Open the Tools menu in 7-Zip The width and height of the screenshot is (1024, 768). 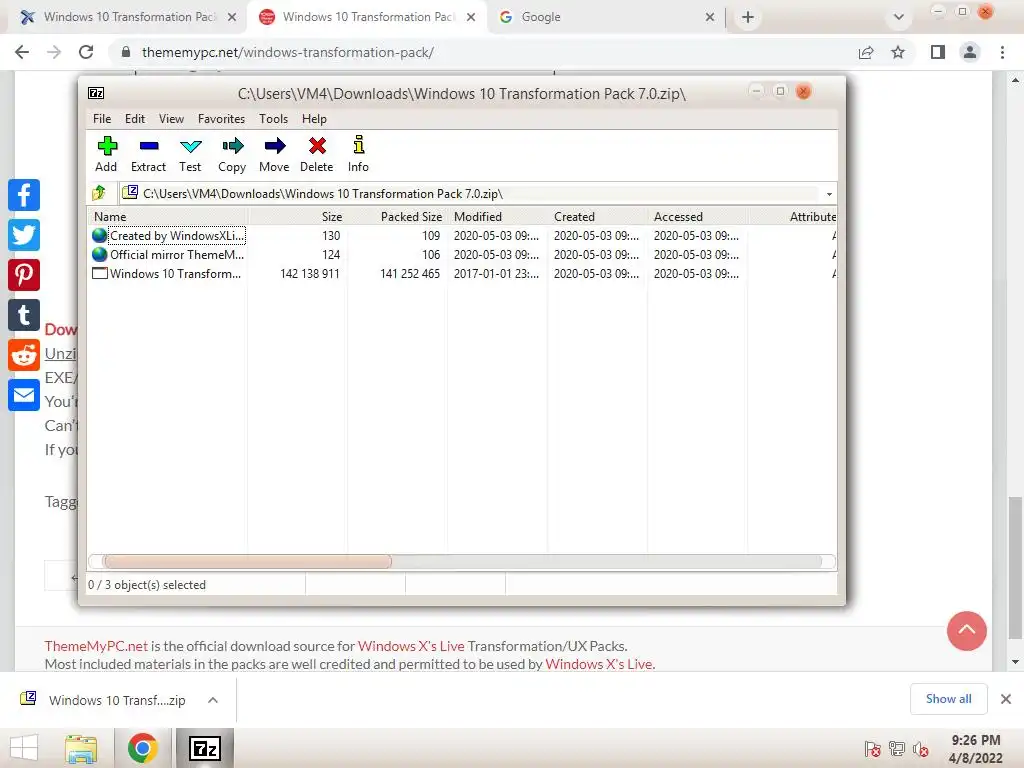tap(273, 119)
